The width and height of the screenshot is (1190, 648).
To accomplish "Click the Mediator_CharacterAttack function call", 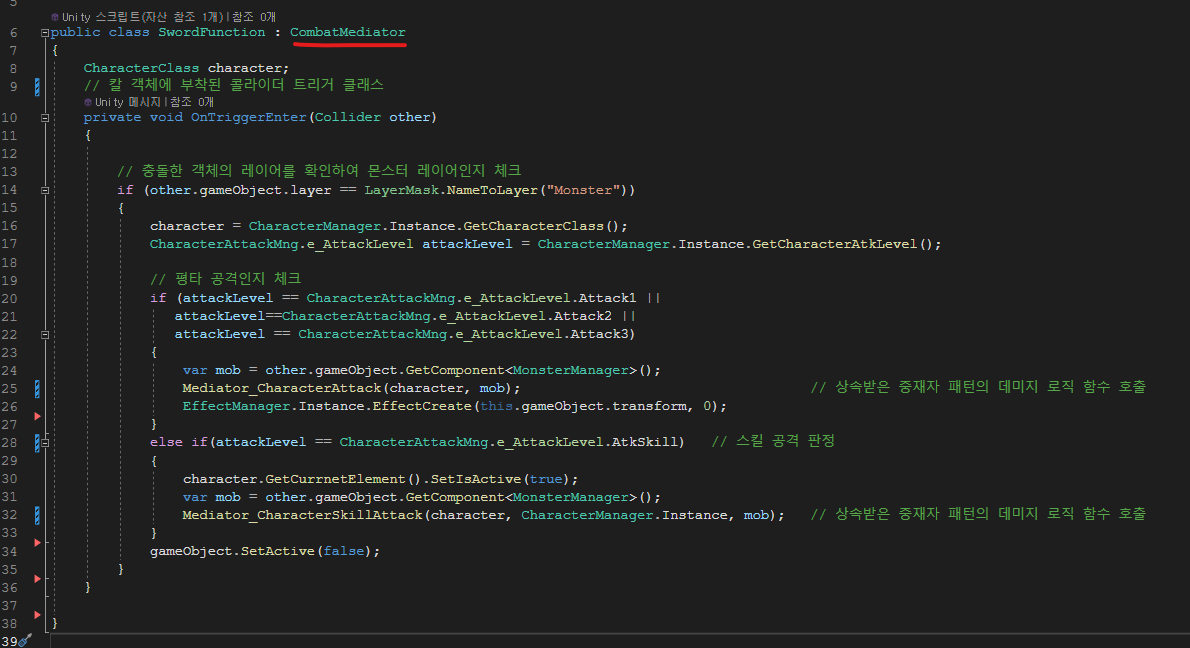I will tap(282, 388).
